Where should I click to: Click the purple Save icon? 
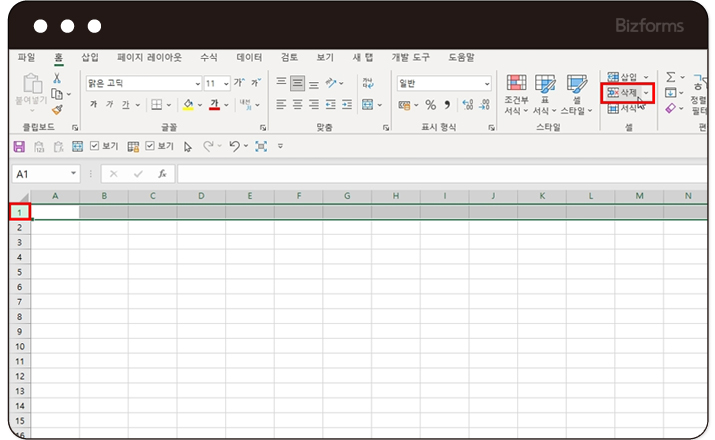(x=18, y=146)
